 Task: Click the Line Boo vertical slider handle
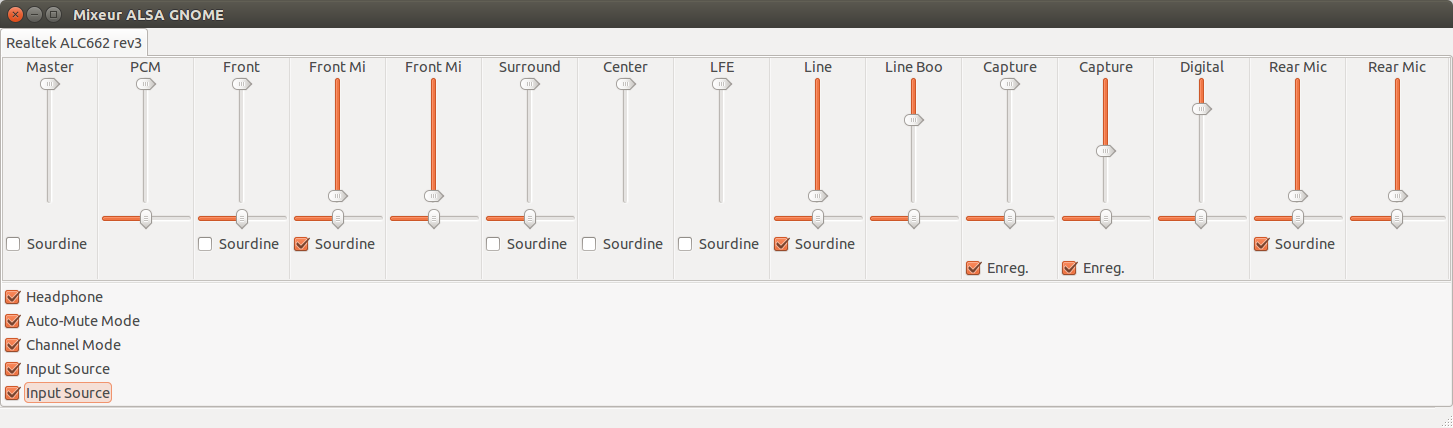click(x=913, y=120)
